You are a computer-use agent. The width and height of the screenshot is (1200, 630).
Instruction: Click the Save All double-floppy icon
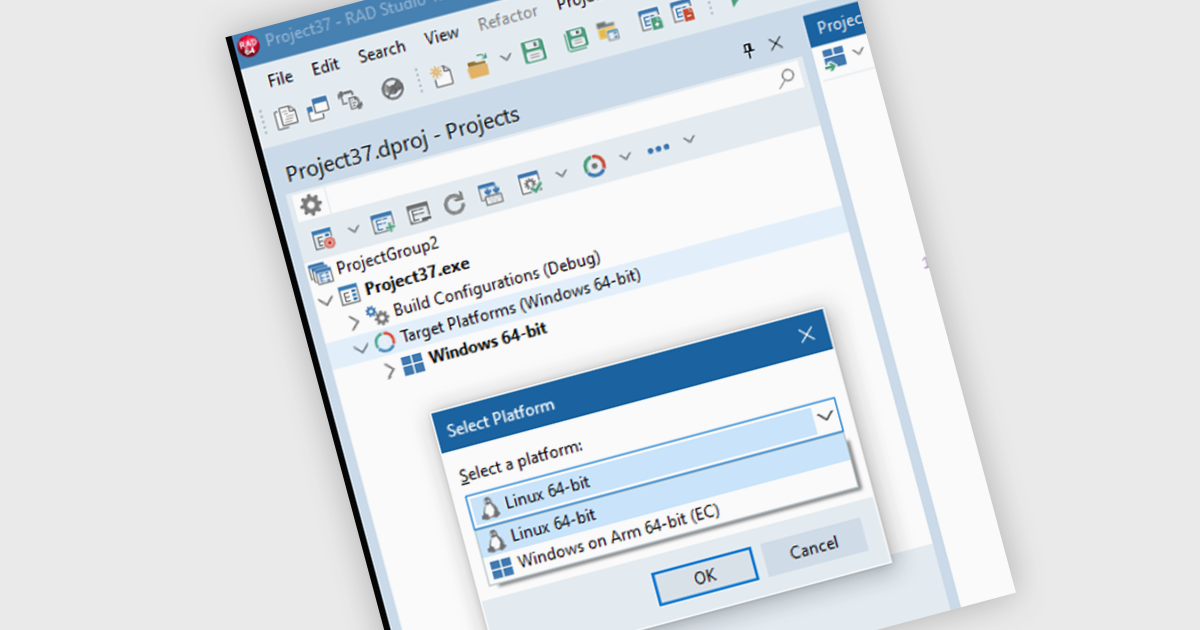[x=576, y=40]
